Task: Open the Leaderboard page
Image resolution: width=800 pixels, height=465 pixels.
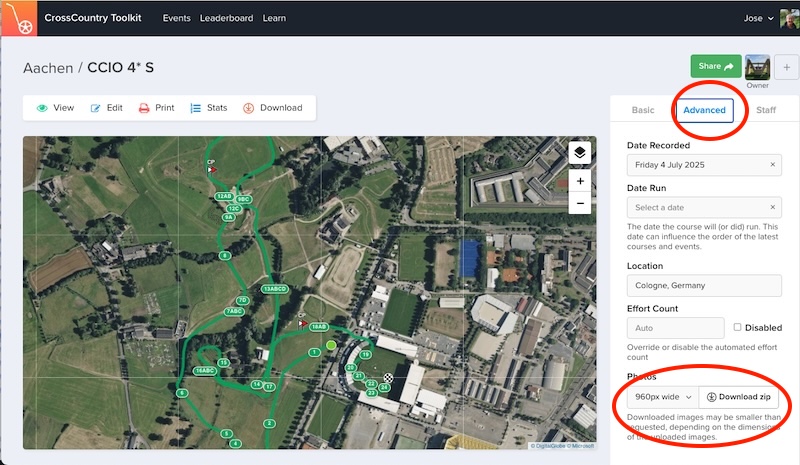Action: (226, 18)
